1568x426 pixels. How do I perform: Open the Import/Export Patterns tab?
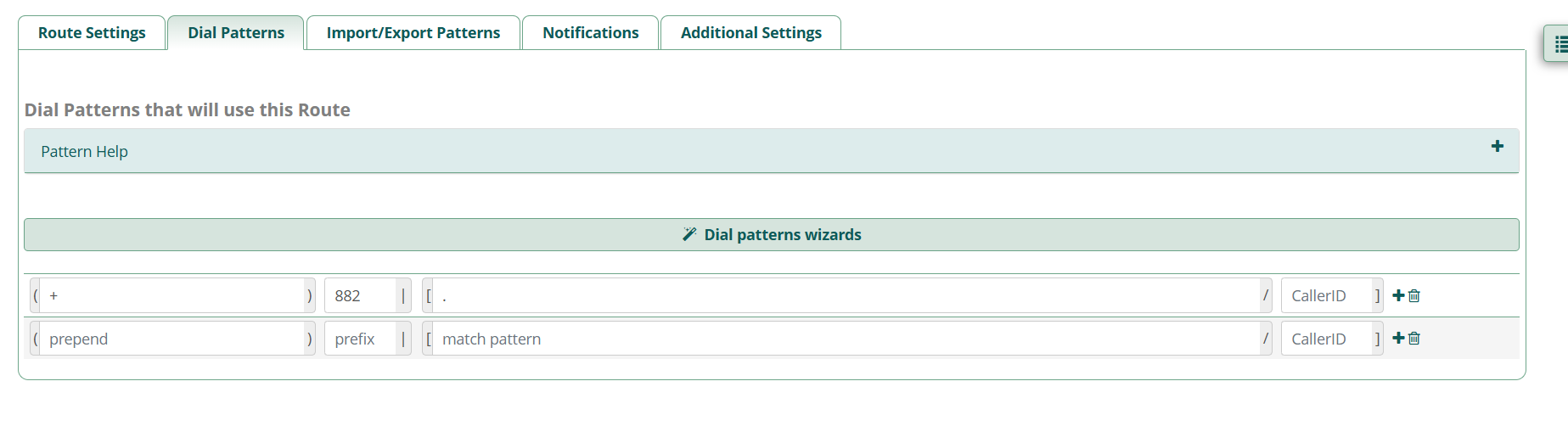[x=413, y=33]
